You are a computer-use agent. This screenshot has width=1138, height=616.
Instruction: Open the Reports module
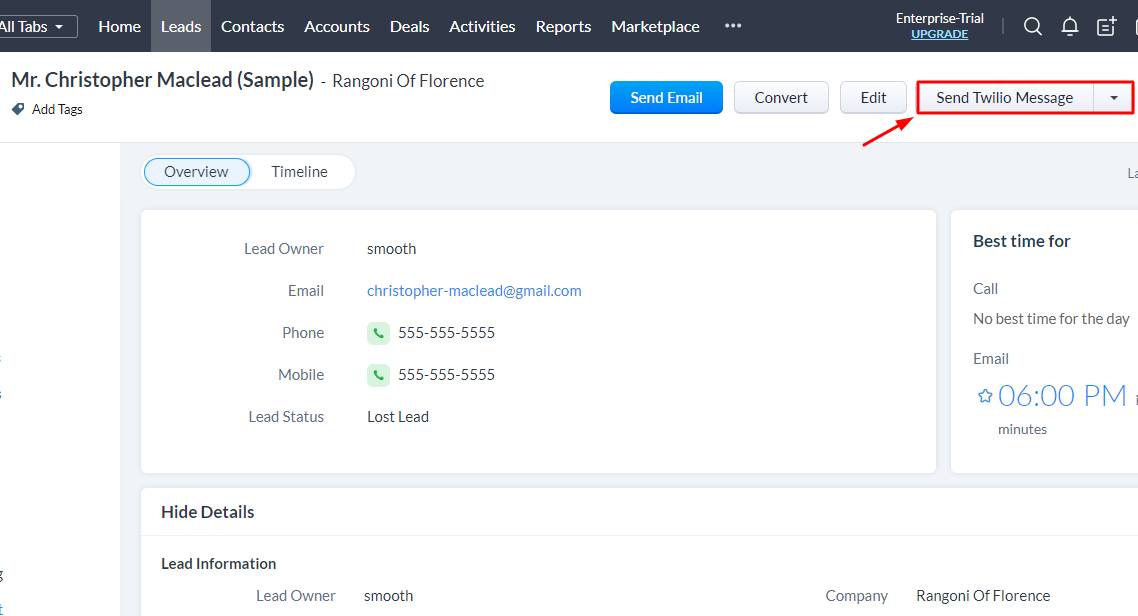[563, 27]
